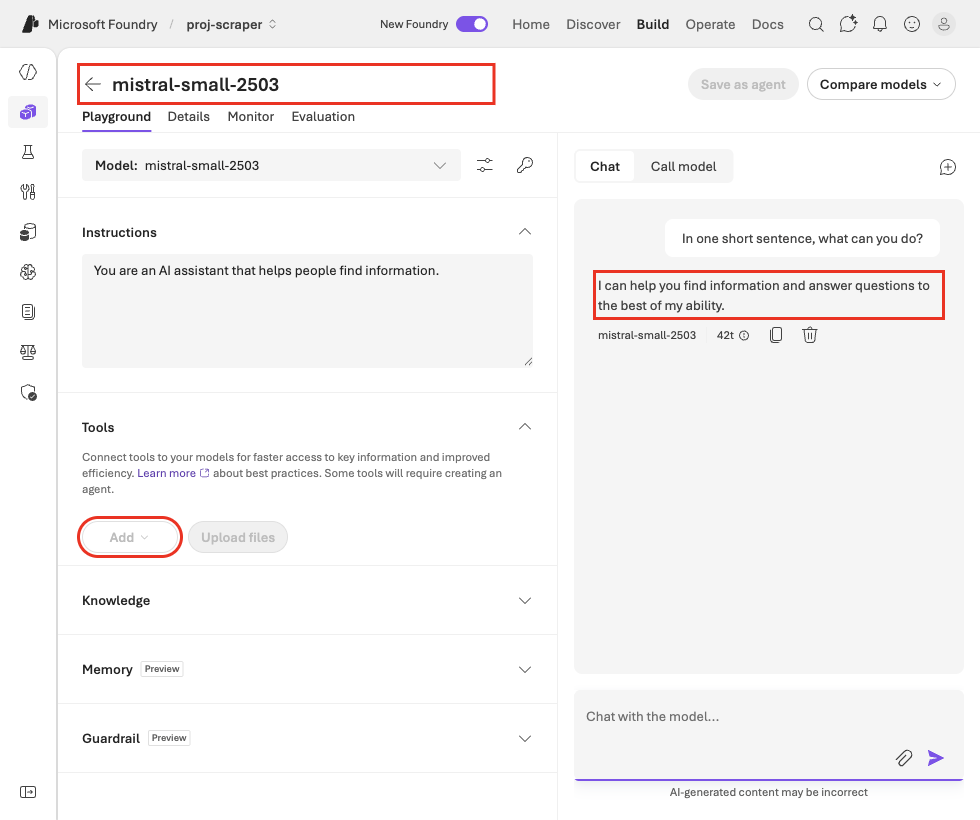Go to Discover in top navigation
The image size is (980, 820).
coord(593,24)
